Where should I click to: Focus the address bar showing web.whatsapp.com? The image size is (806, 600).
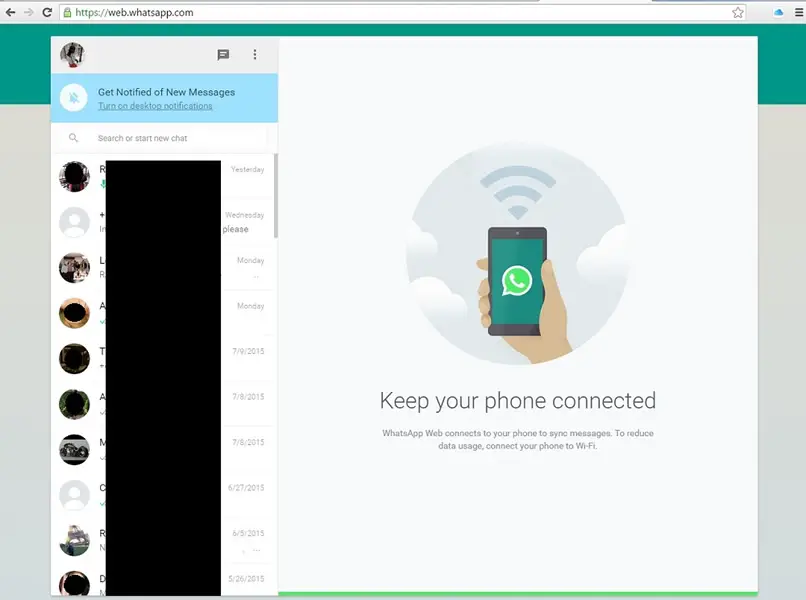402,12
